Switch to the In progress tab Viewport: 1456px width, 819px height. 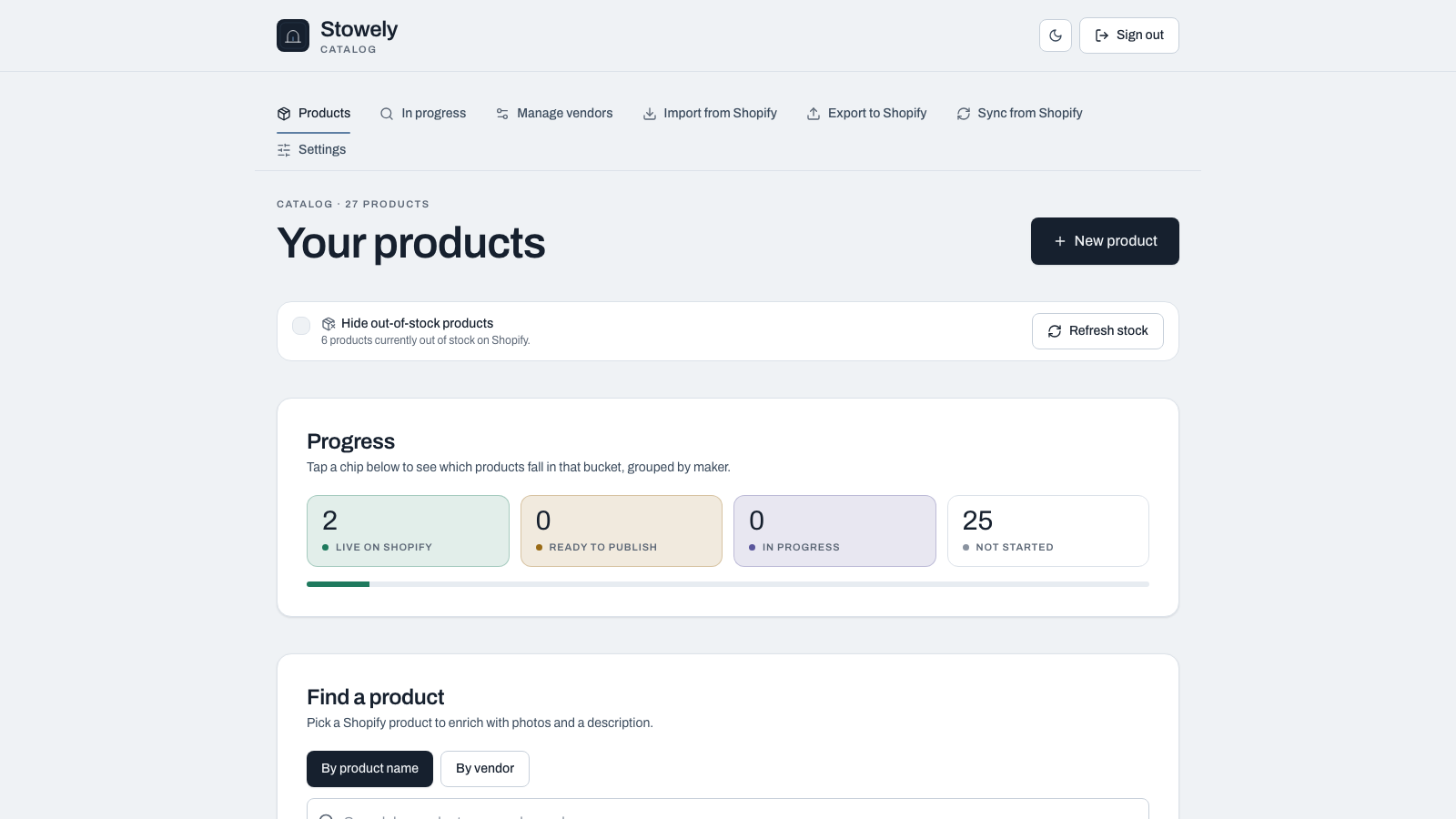pos(423,114)
